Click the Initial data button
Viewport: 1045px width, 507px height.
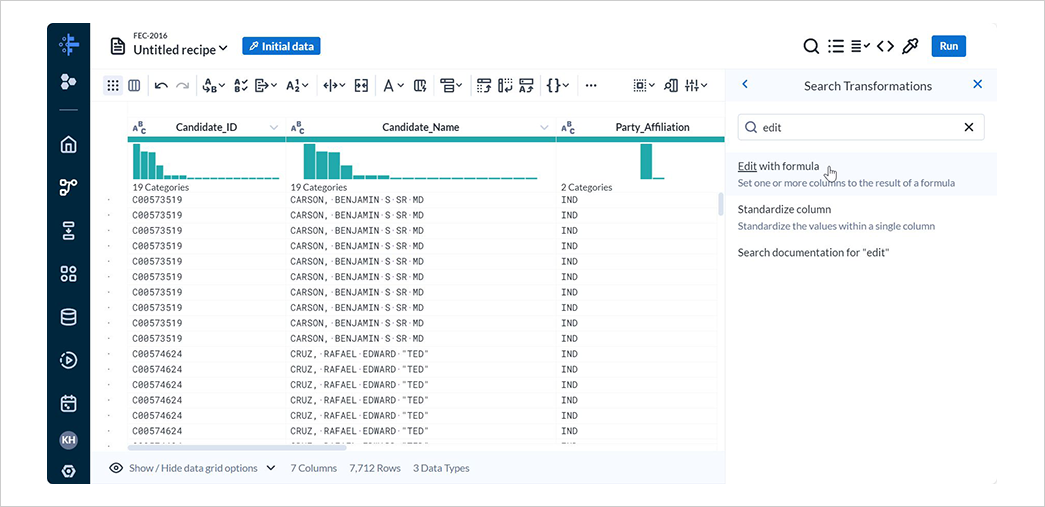click(x=281, y=46)
